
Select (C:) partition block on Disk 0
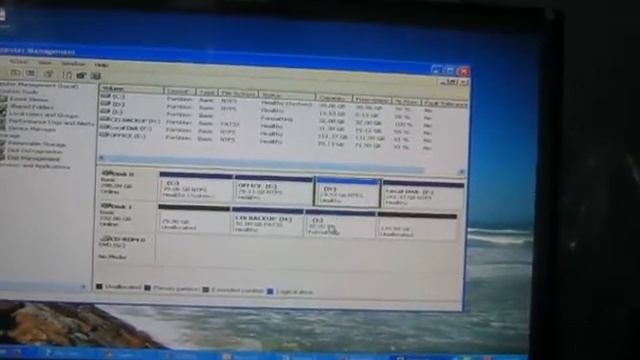(196, 188)
